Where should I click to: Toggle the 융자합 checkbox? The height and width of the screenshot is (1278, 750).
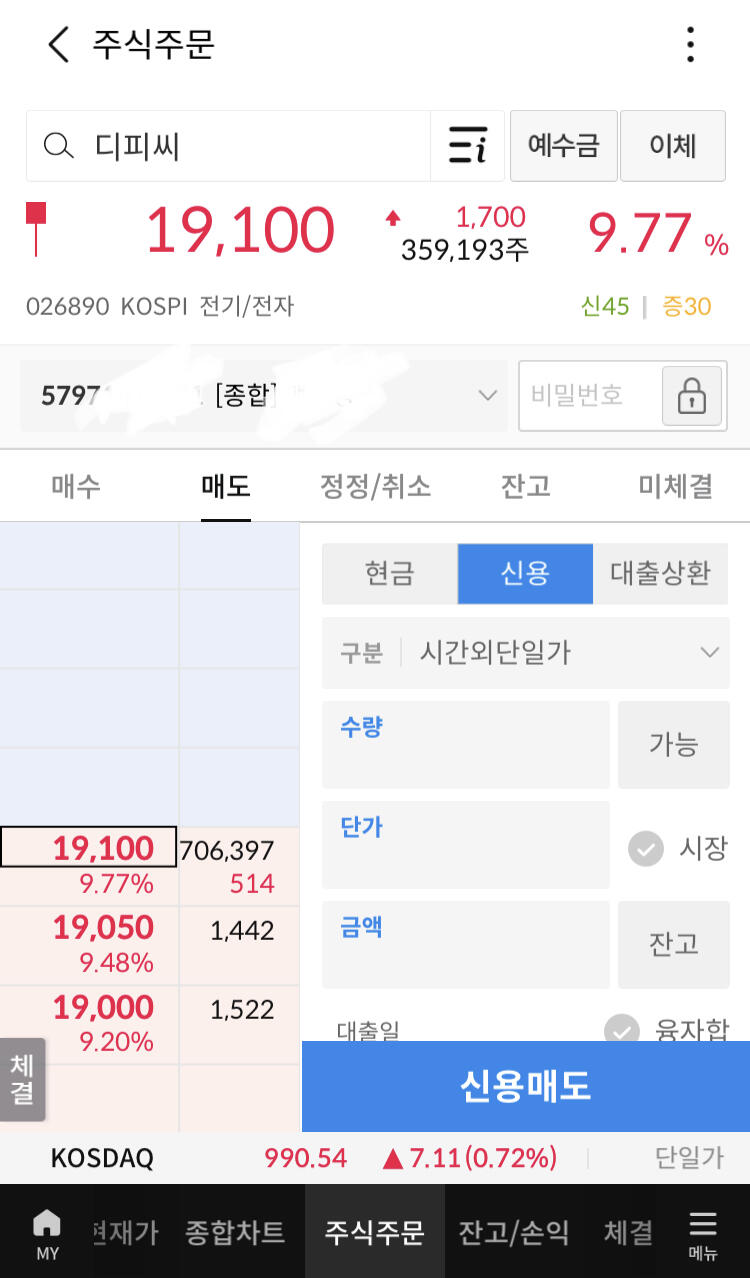click(x=622, y=1028)
